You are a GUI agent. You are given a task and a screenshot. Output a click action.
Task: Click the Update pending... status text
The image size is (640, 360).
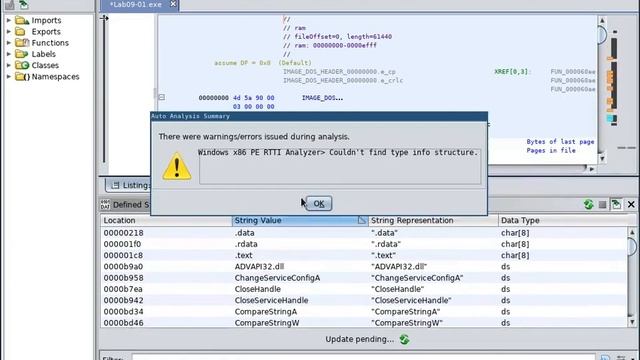(x=359, y=339)
